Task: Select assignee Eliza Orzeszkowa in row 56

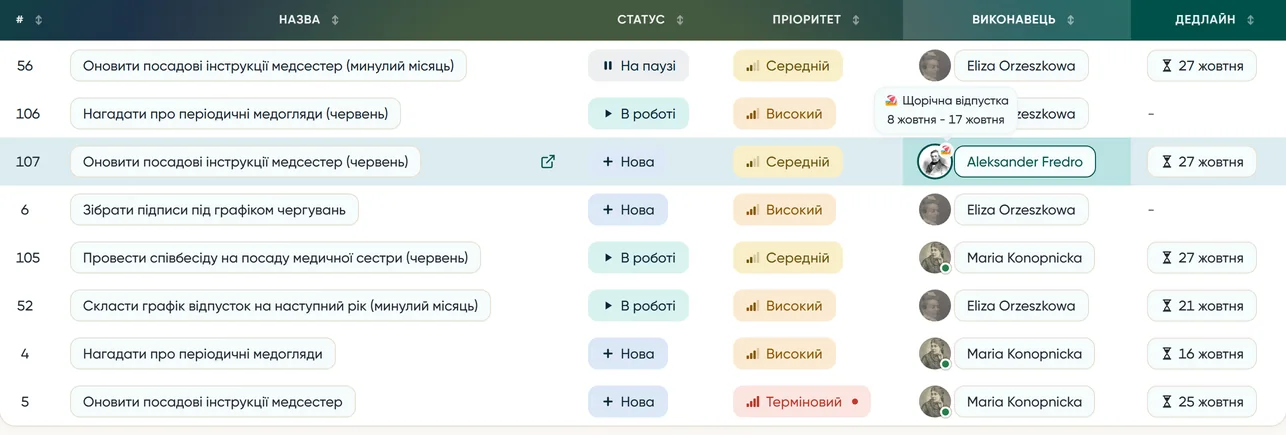Action: coord(1021,66)
